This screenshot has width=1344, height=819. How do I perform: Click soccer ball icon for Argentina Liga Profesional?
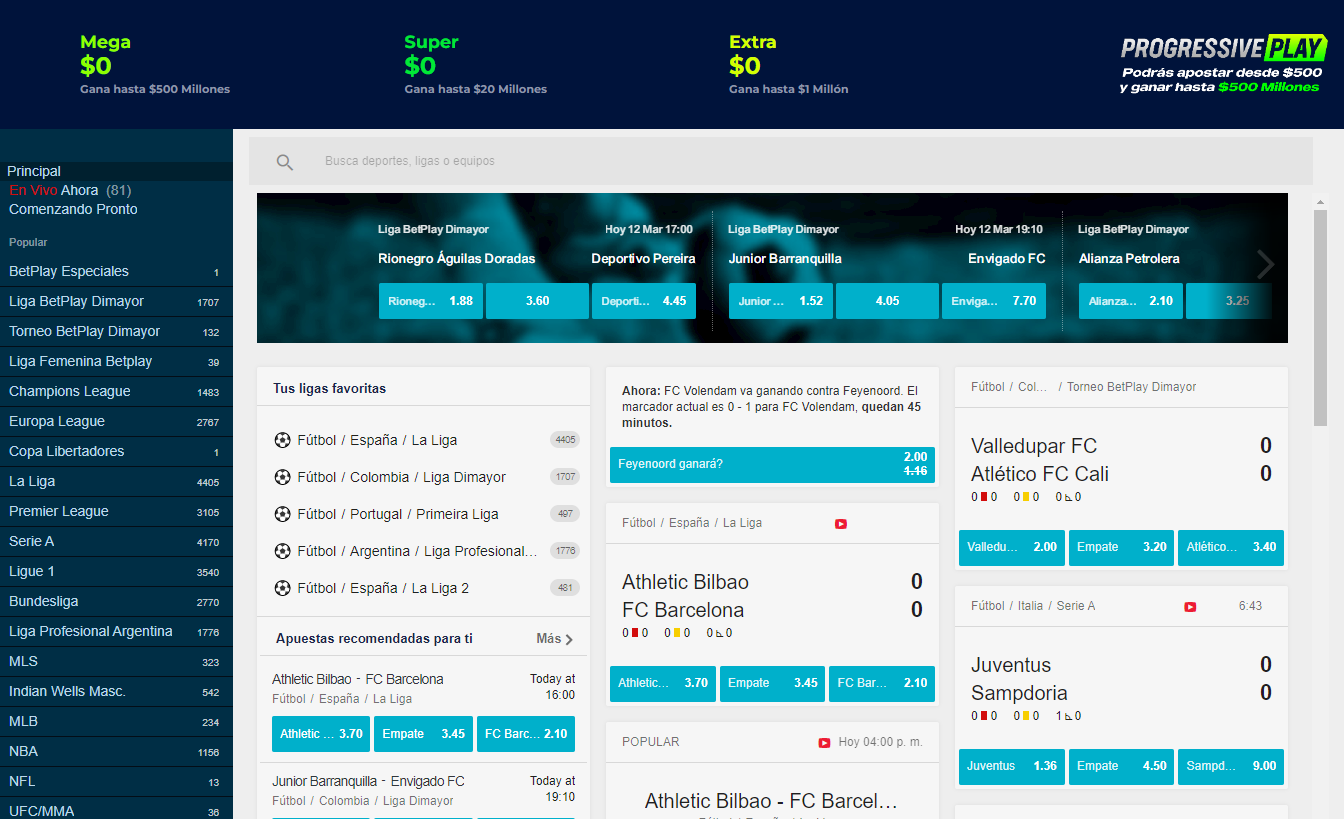click(282, 551)
